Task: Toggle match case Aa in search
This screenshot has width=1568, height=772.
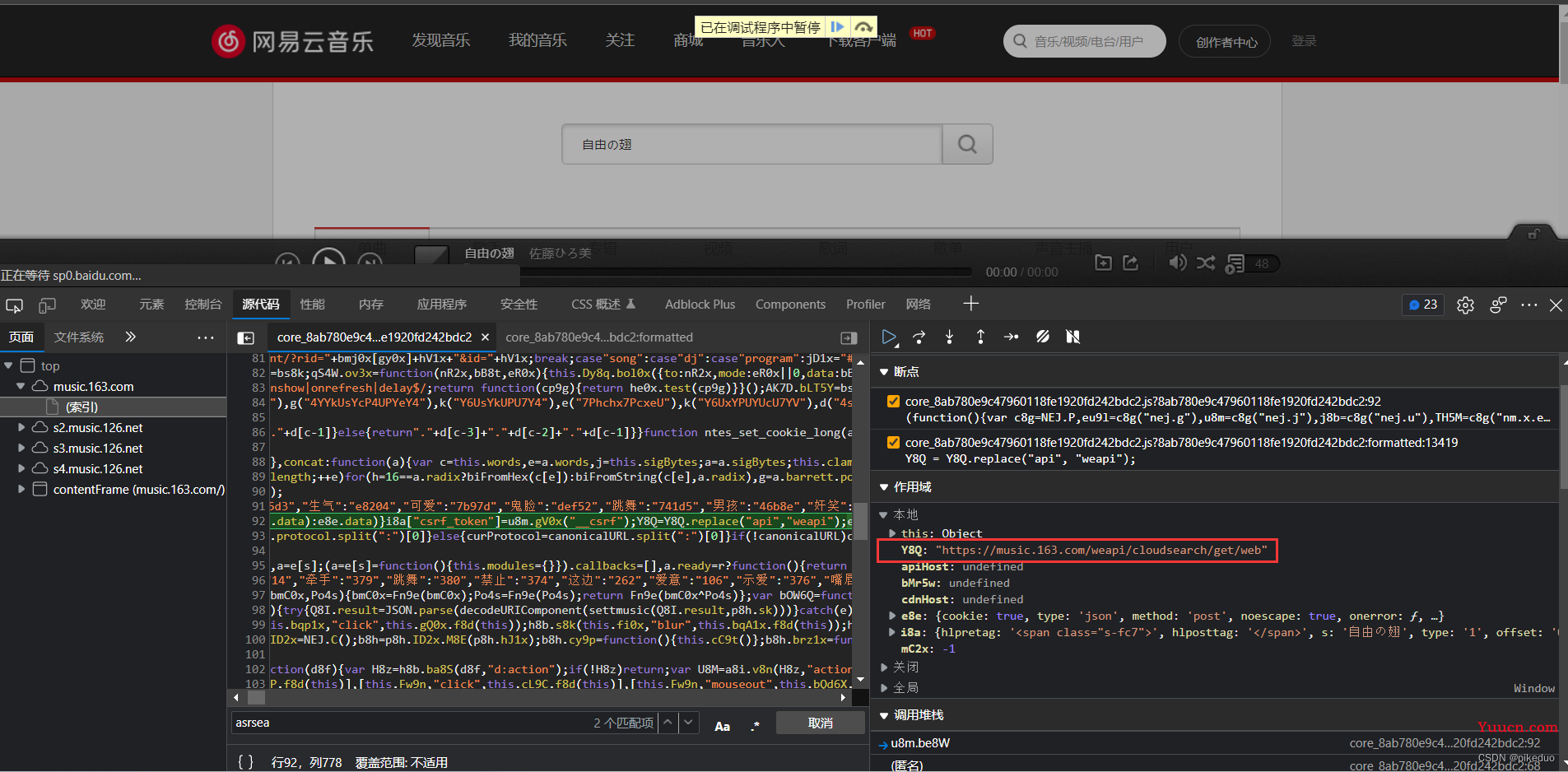Action: tap(722, 726)
